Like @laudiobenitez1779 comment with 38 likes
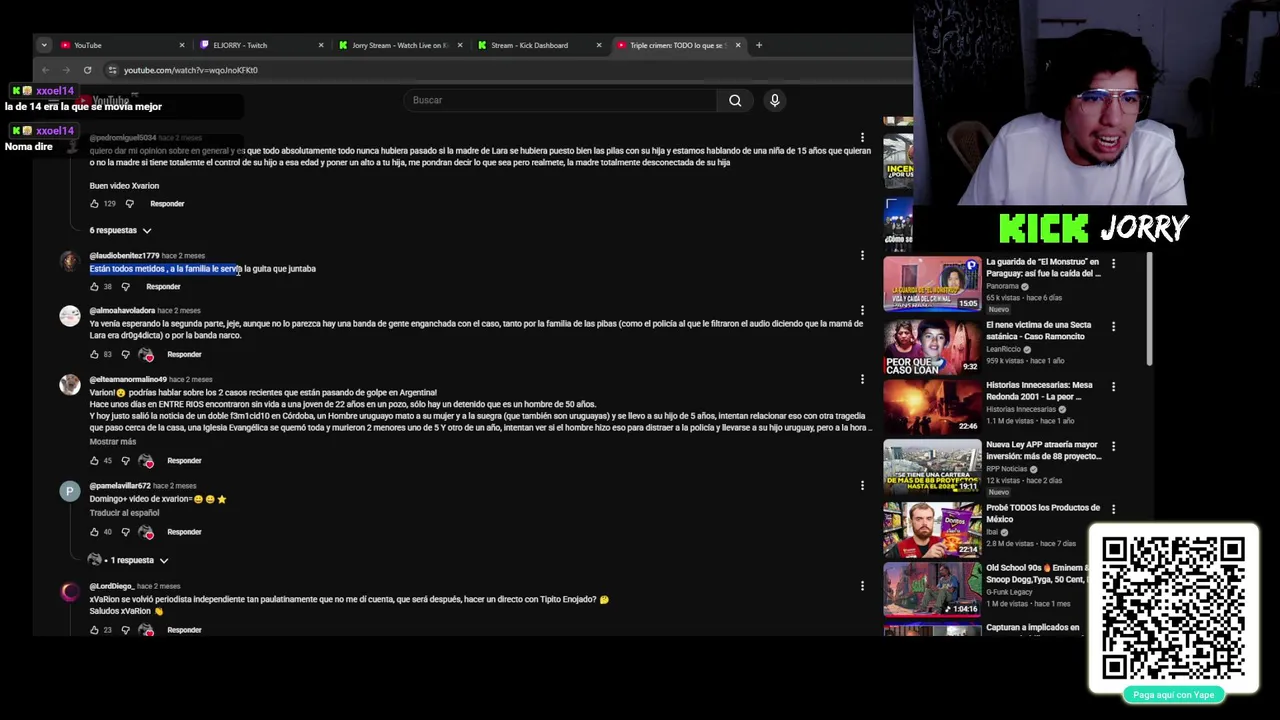This screenshot has width=1280, height=720. [x=94, y=287]
